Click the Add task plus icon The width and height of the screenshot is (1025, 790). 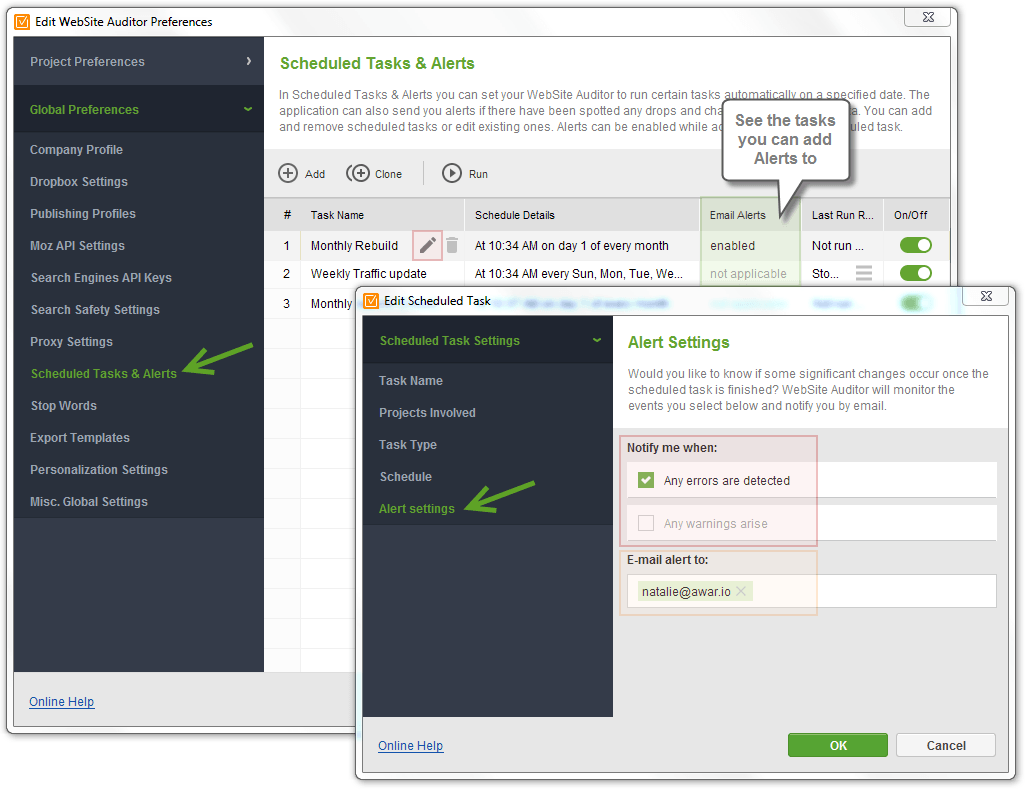point(288,173)
